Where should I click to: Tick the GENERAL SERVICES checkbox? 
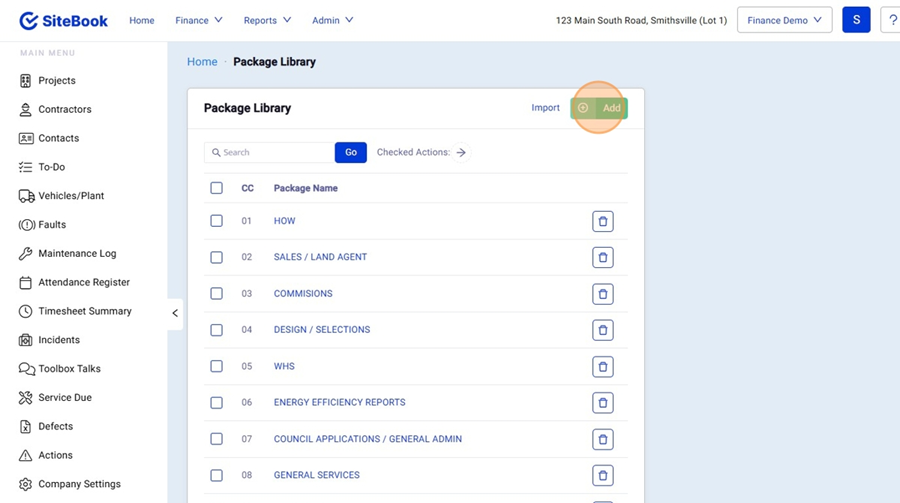point(216,475)
